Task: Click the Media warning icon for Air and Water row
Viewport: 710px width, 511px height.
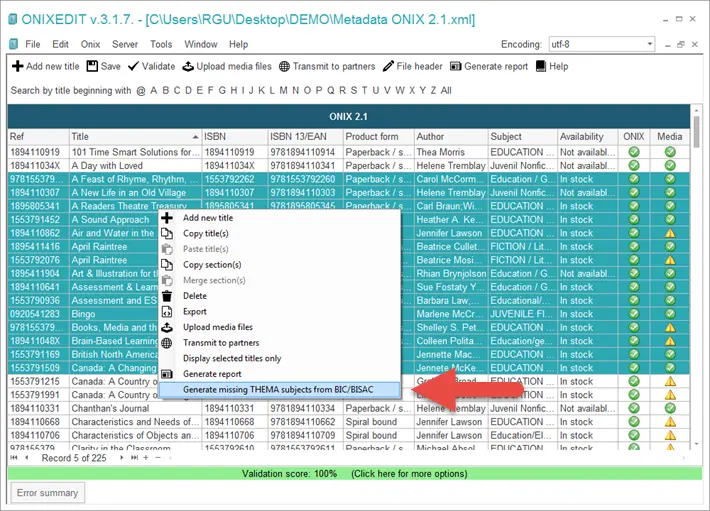Action: tap(670, 234)
